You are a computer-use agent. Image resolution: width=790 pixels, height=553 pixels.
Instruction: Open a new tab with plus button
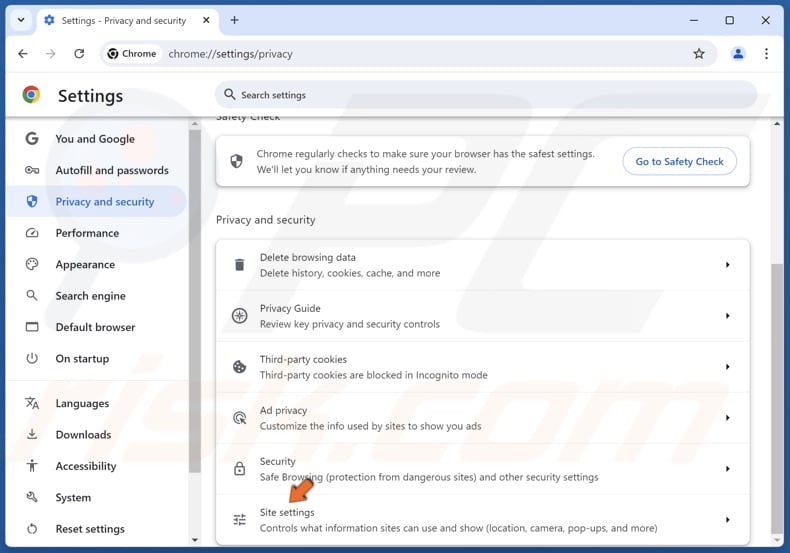tap(234, 20)
